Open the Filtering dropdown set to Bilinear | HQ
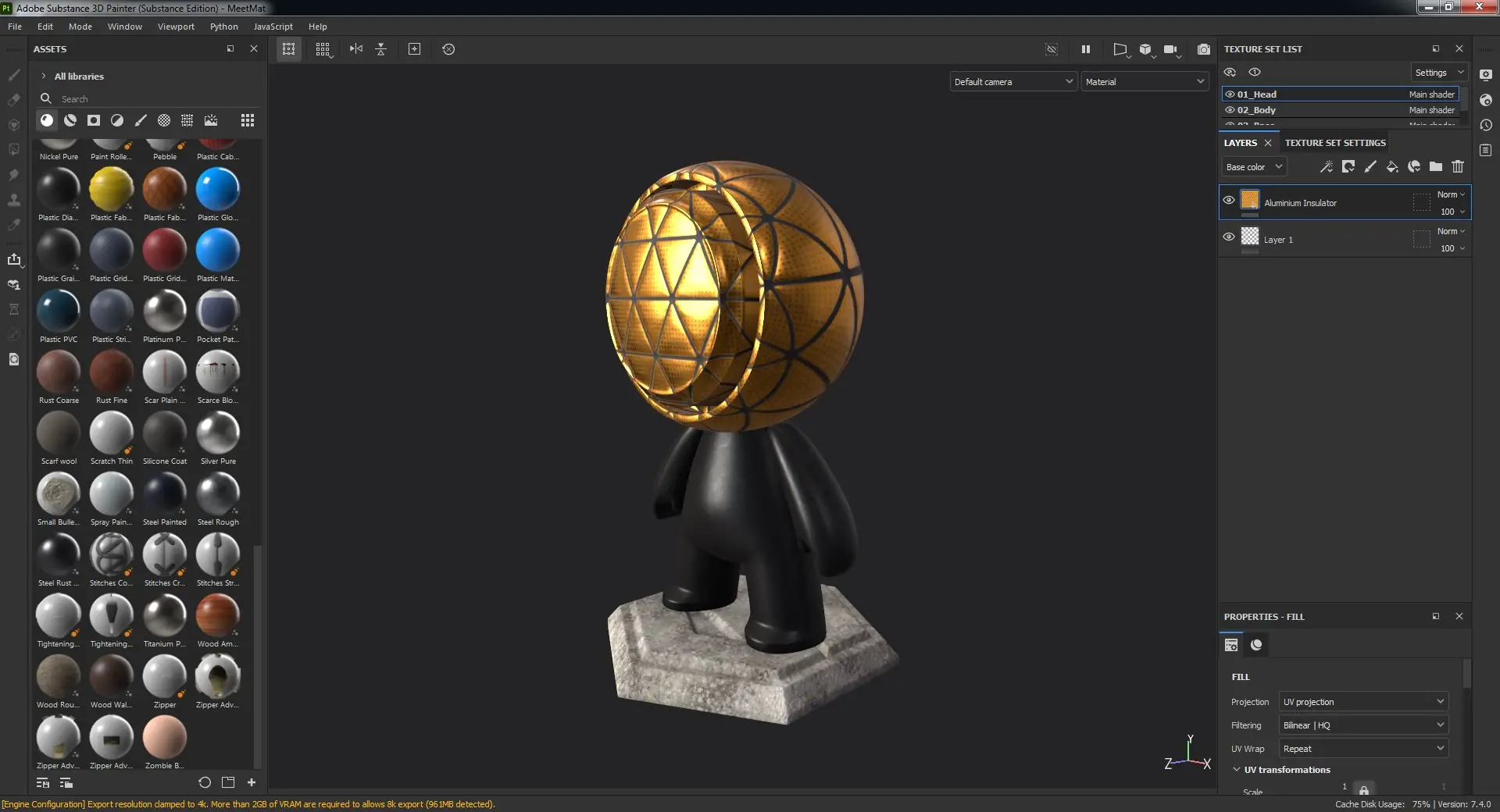Image resolution: width=1500 pixels, height=812 pixels. click(x=1363, y=725)
